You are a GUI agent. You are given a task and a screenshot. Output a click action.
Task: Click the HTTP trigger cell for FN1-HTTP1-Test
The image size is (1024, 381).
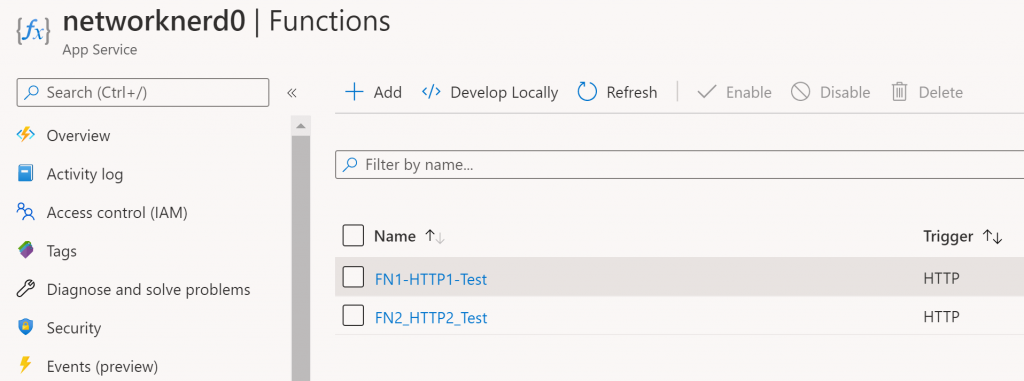point(941,279)
